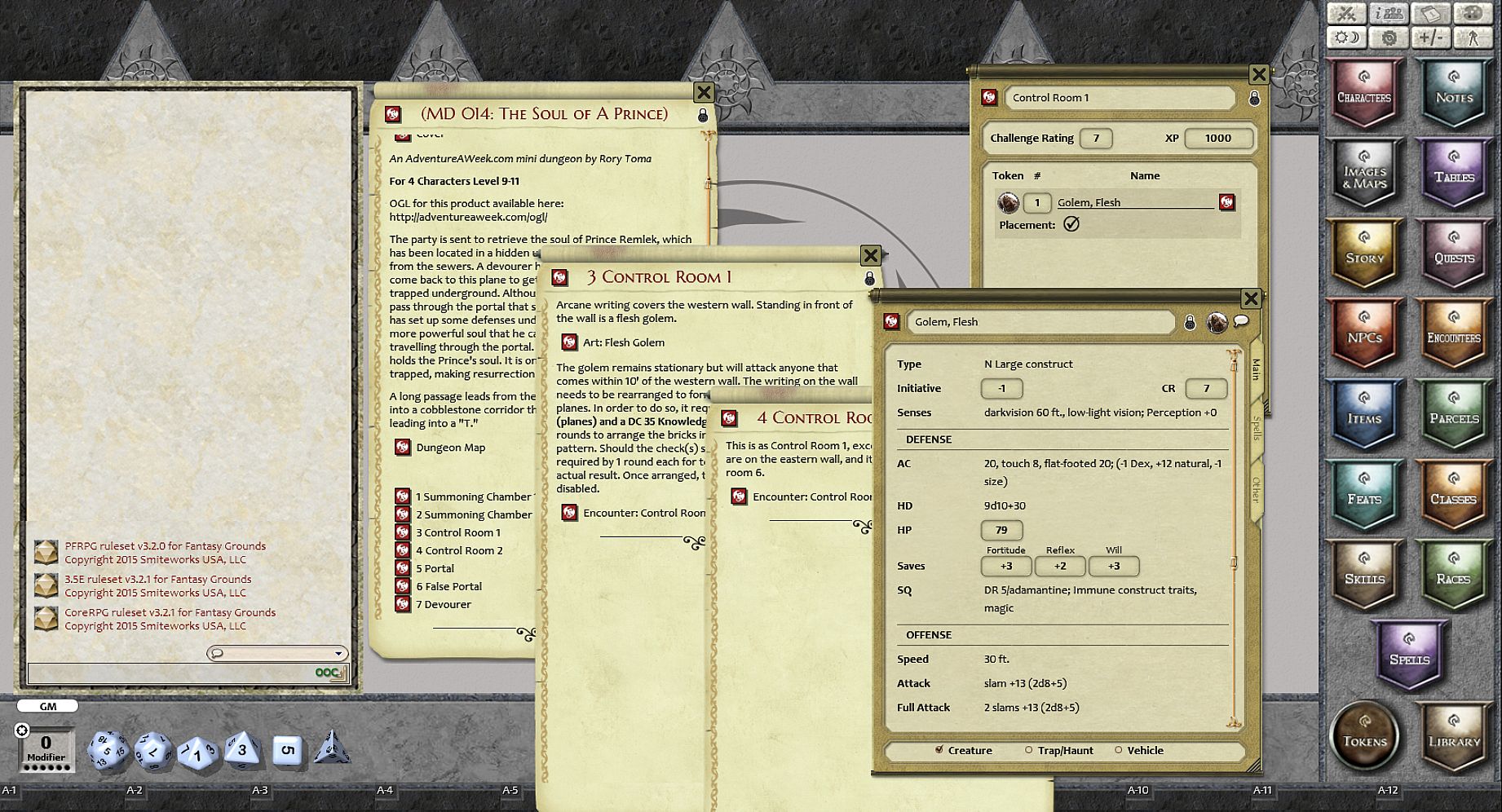Open the Library sidebar shield

[x=1454, y=736]
